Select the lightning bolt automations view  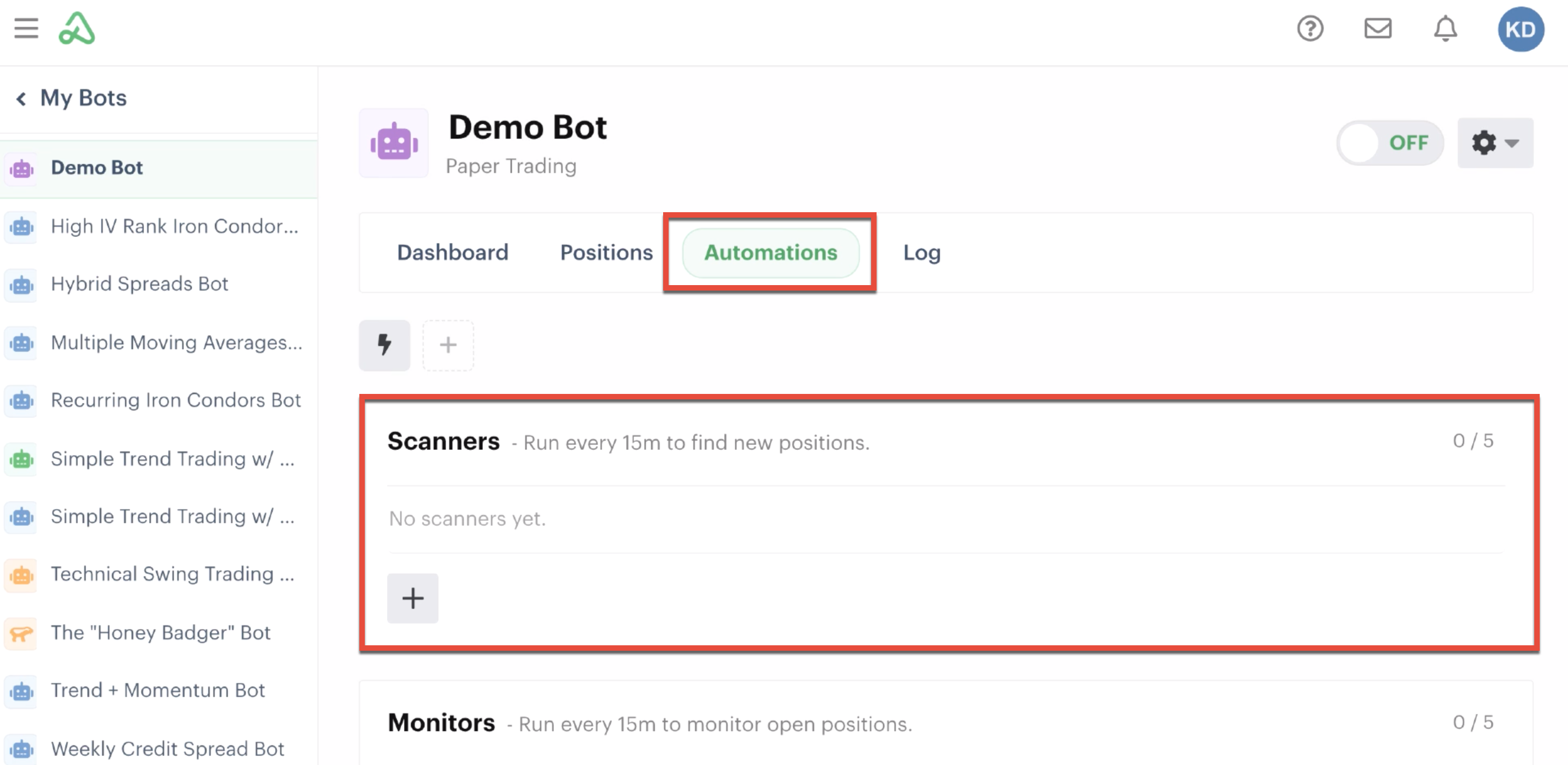coord(385,345)
